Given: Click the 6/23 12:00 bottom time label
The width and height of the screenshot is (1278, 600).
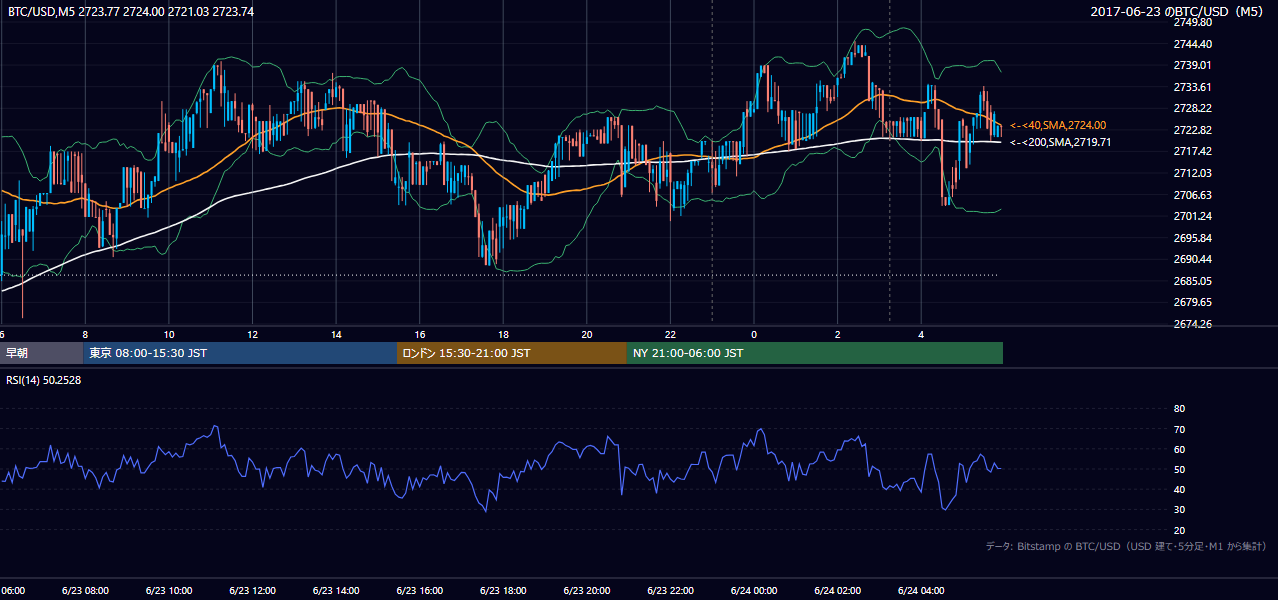Looking at the screenshot, I should pyautogui.click(x=252, y=590).
